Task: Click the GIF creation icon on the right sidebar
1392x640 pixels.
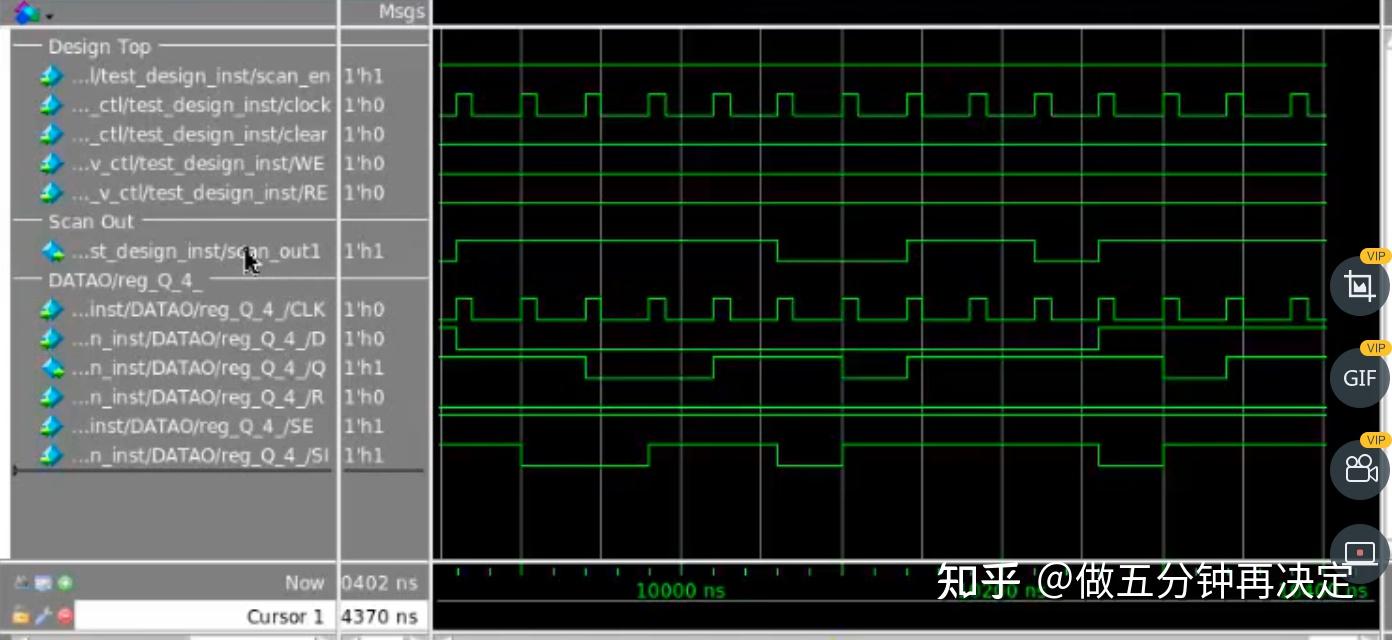Action: point(1359,378)
